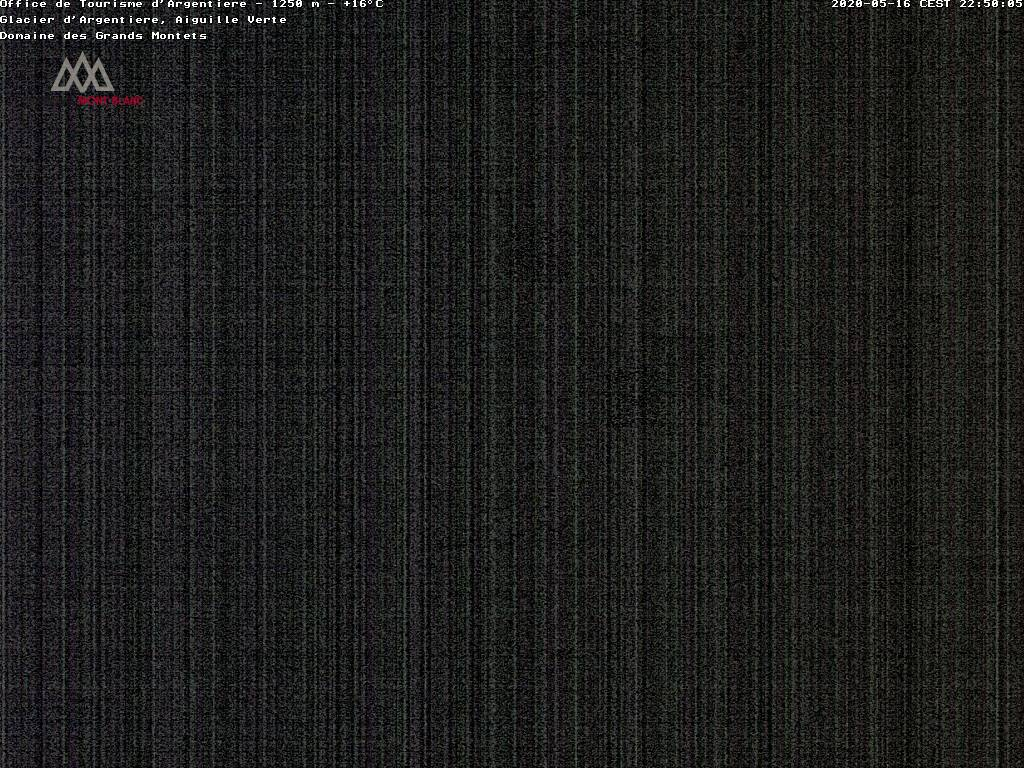Click the word "Glacier" in second line
Screen dimensions: 1024x768
pos(27,20)
